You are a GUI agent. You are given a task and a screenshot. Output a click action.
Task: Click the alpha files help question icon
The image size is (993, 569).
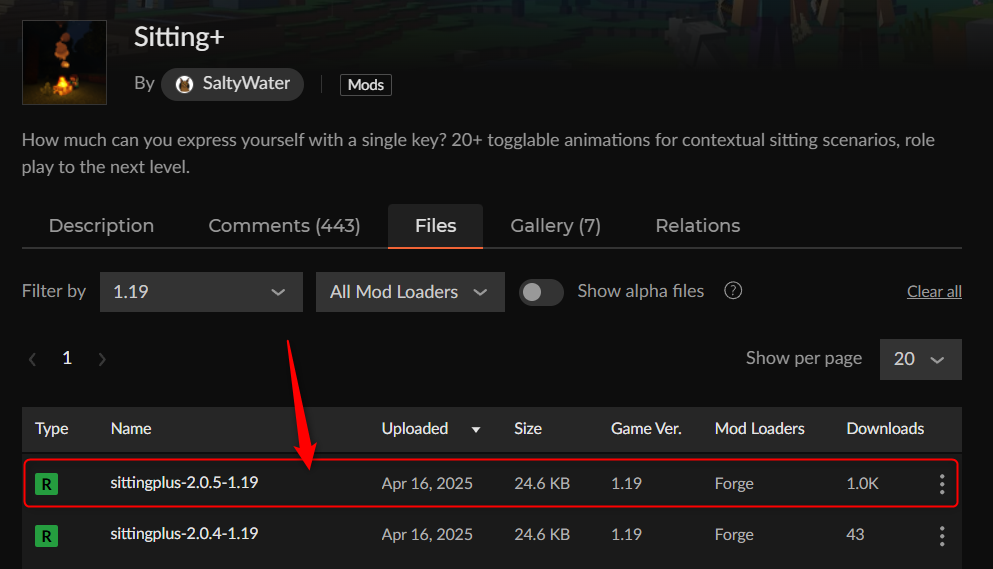click(x=733, y=291)
